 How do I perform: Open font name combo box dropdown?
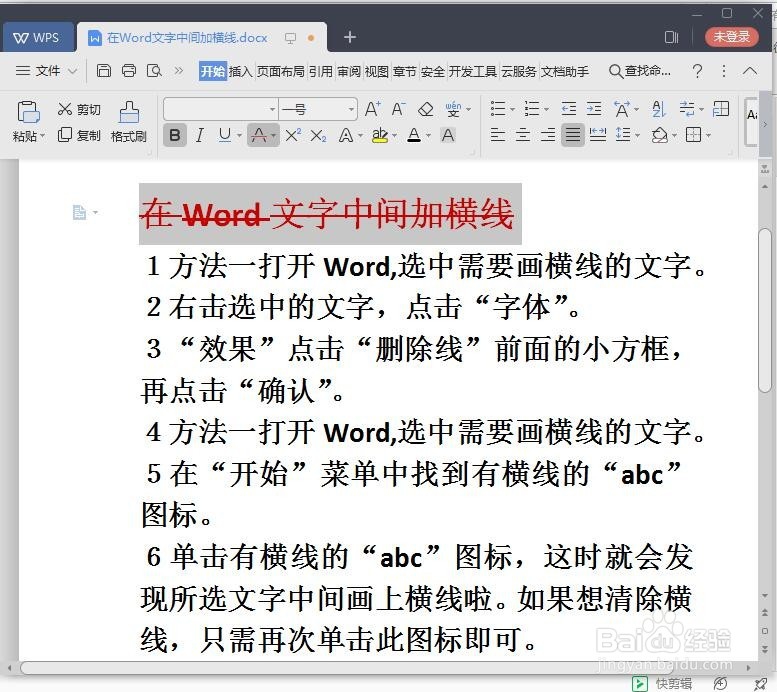coord(272,109)
